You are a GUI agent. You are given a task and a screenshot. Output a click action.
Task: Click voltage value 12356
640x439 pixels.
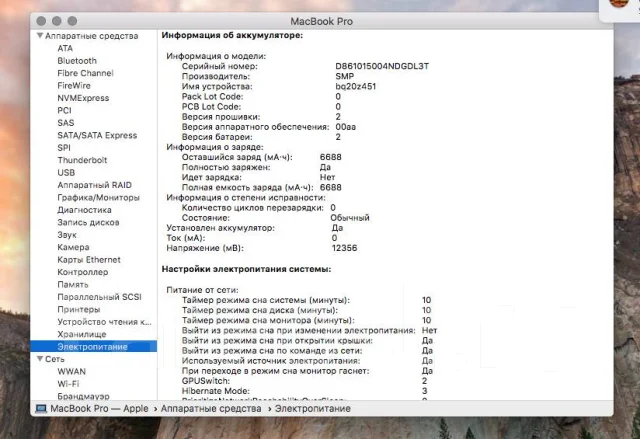[x=344, y=248]
